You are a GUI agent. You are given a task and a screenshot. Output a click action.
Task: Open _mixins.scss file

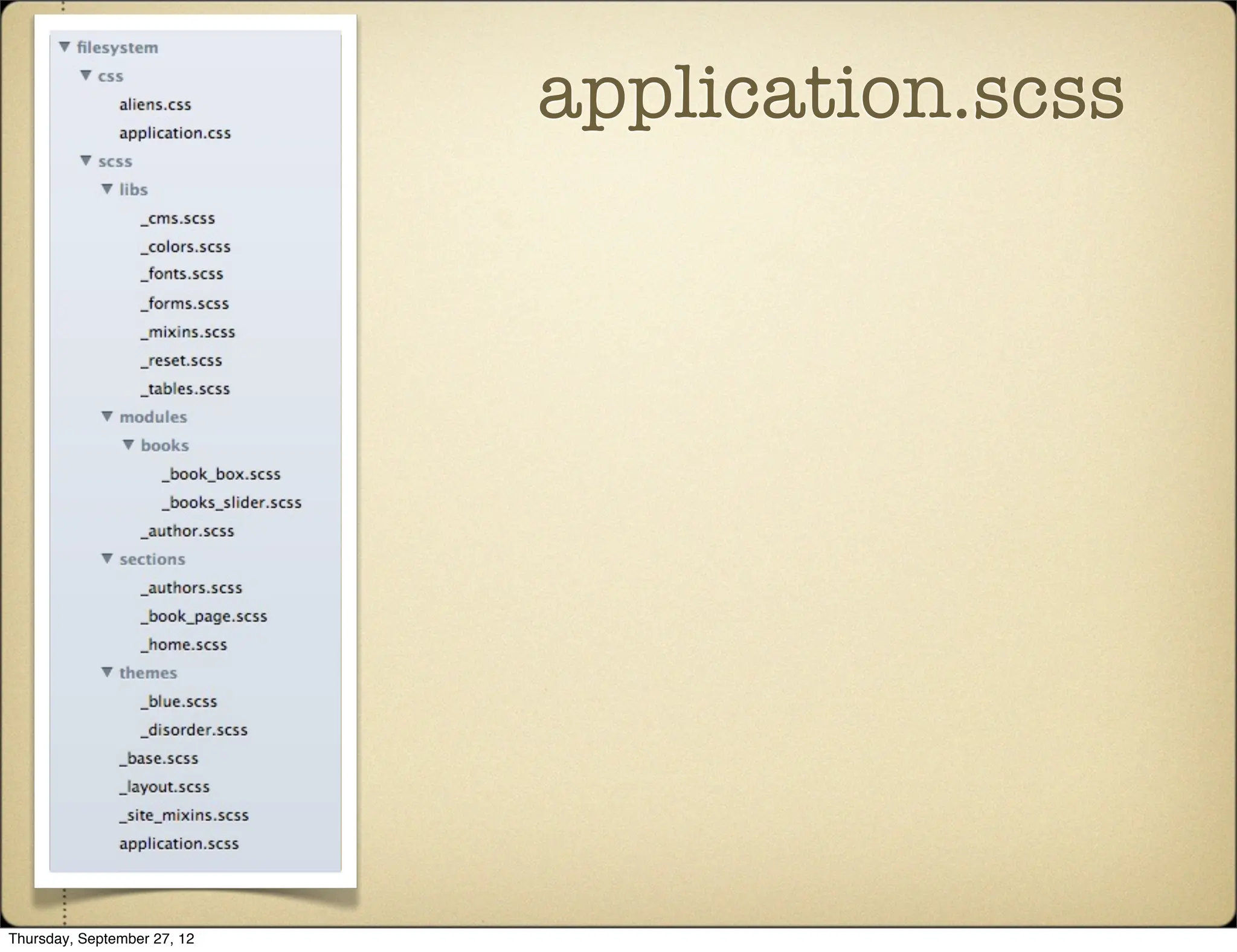pos(188,332)
